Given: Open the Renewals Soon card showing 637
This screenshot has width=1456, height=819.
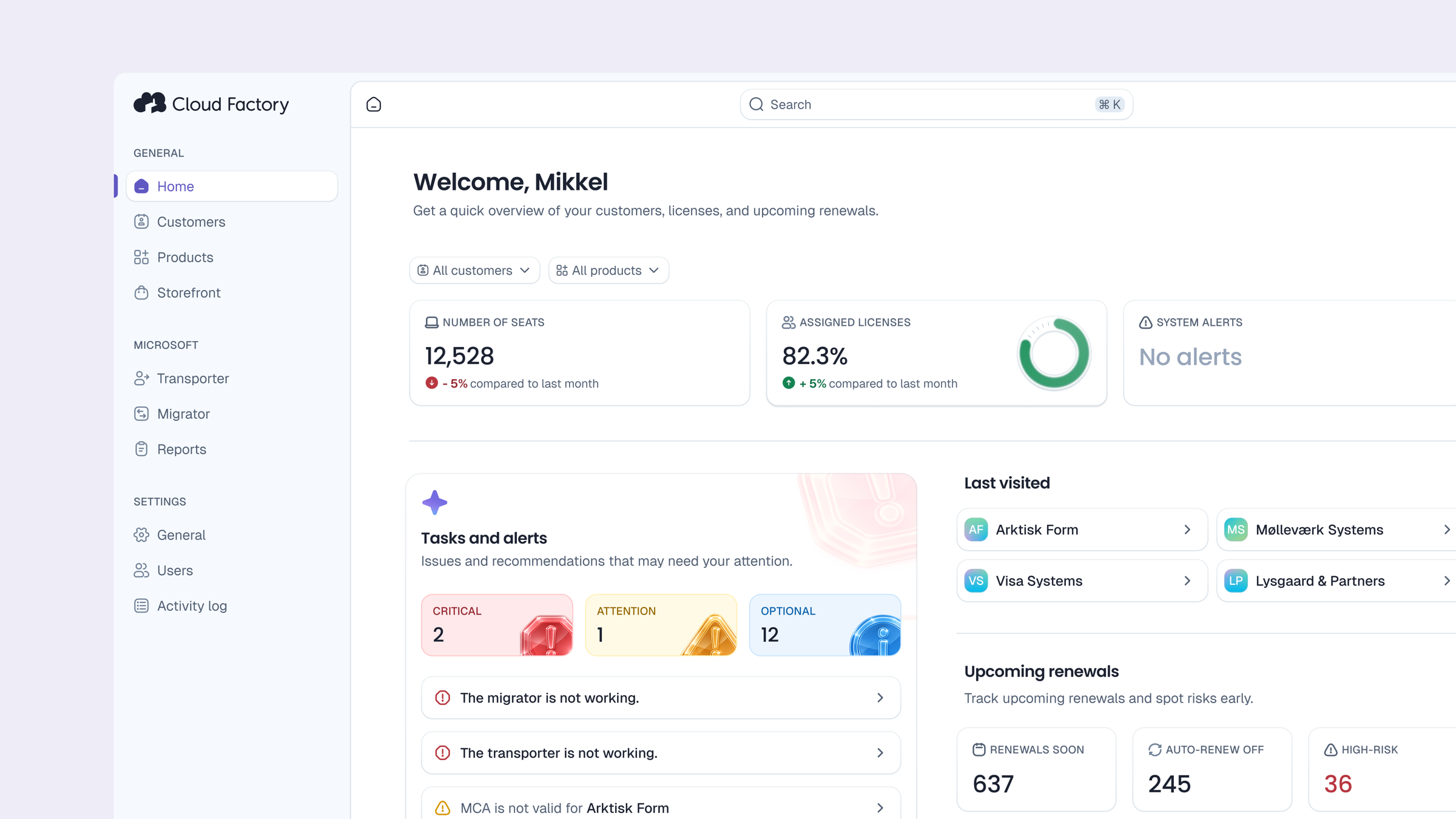Looking at the screenshot, I should pyautogui.click(x=1036, y=769).
